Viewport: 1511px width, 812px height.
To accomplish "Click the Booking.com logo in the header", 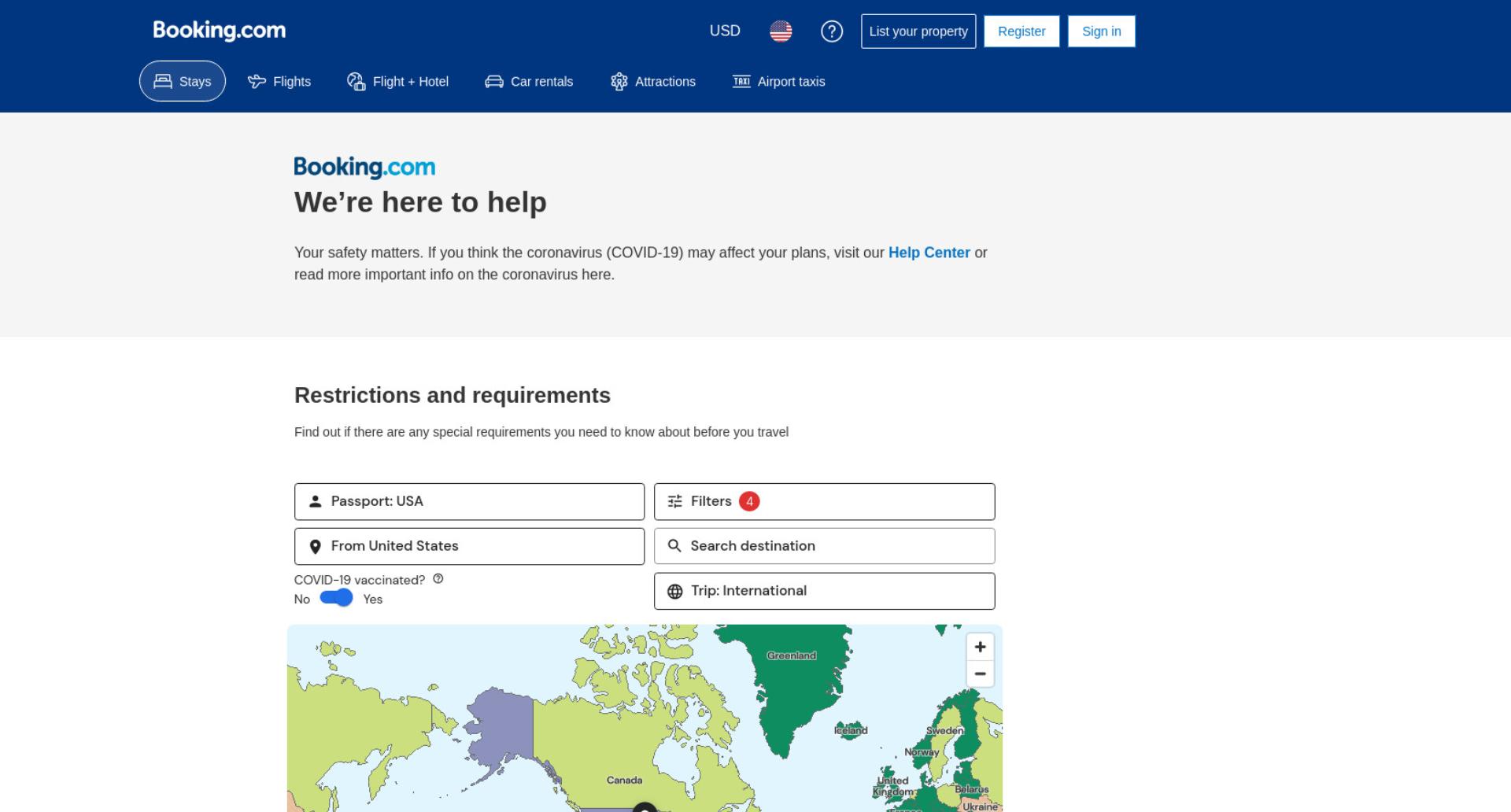I will pyautogui.click(x=219, y=31).
